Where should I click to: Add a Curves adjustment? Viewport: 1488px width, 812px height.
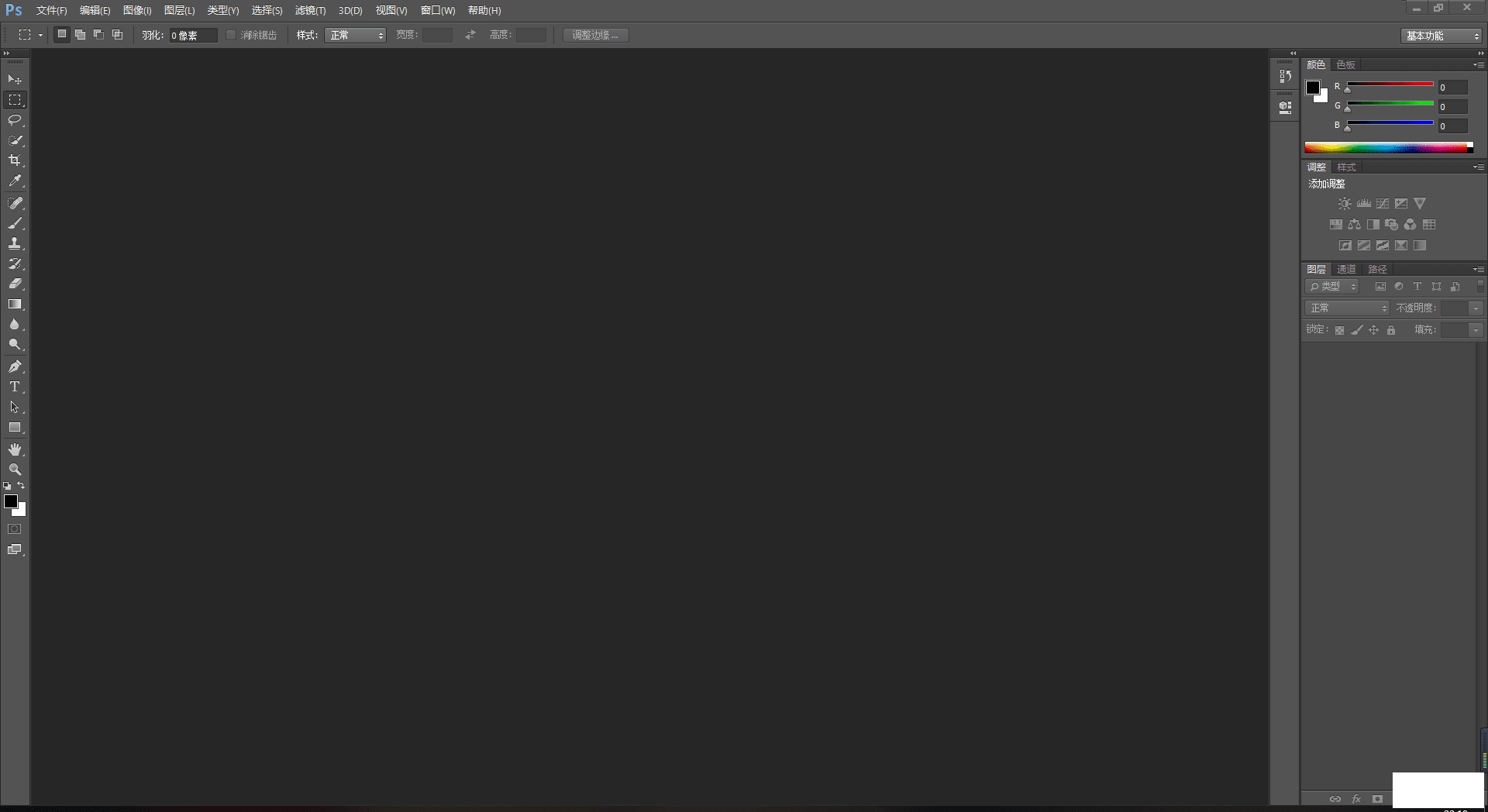click(x=1383, y=204)
